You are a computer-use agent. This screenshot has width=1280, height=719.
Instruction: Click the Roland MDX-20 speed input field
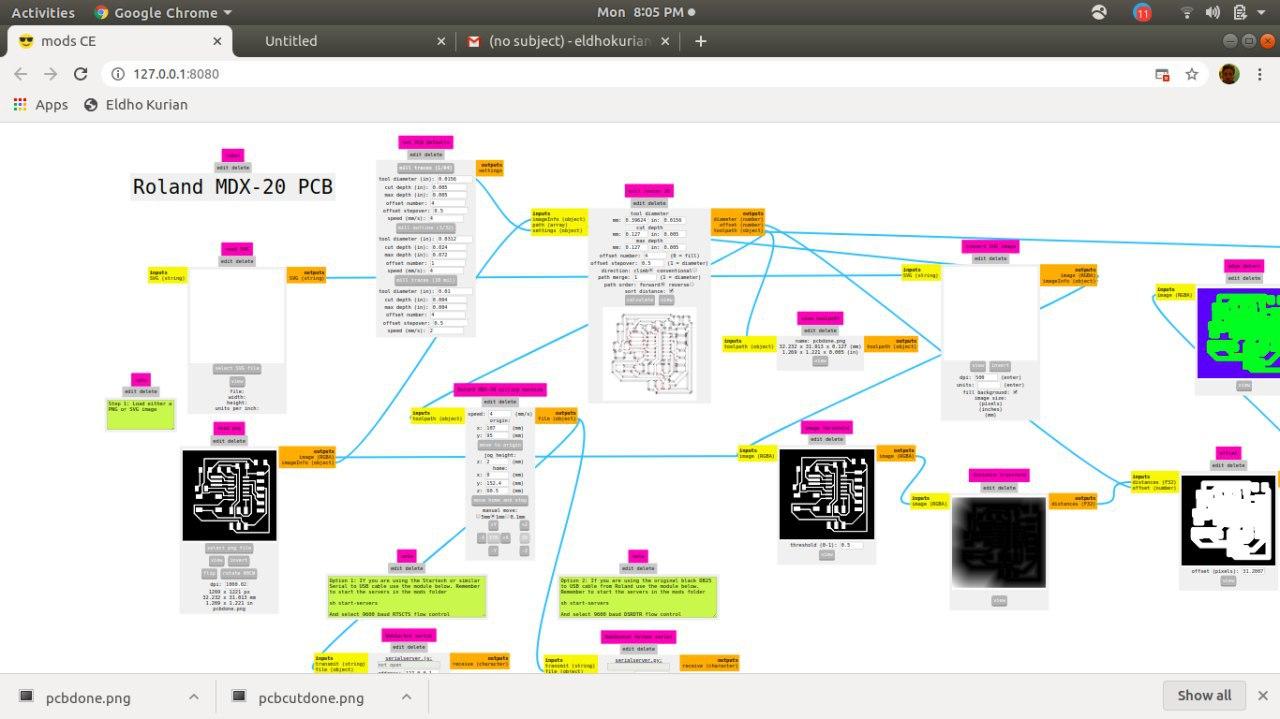(x=499, y=413)
